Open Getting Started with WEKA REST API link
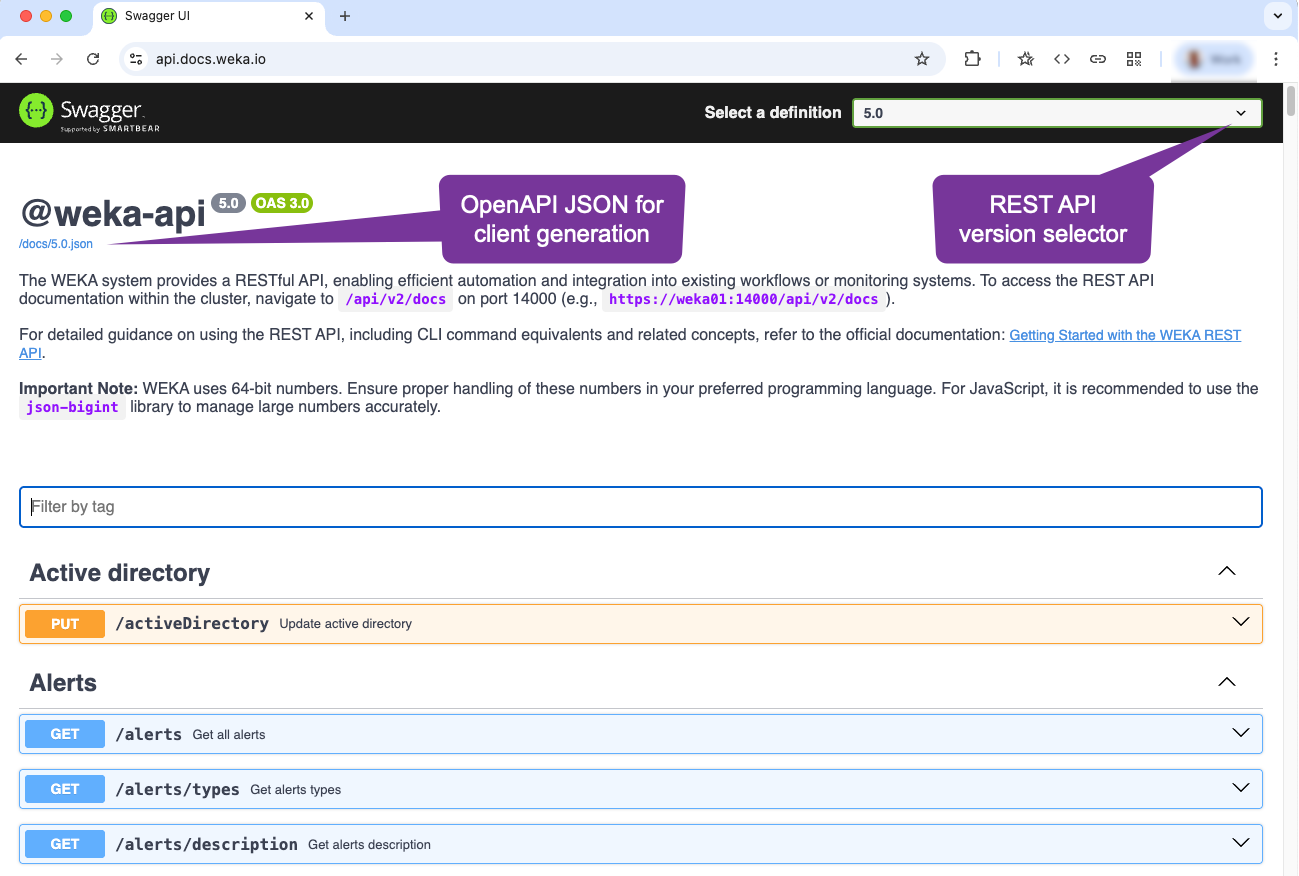This screenshot has width=1299, height=876. (1124, 335)
